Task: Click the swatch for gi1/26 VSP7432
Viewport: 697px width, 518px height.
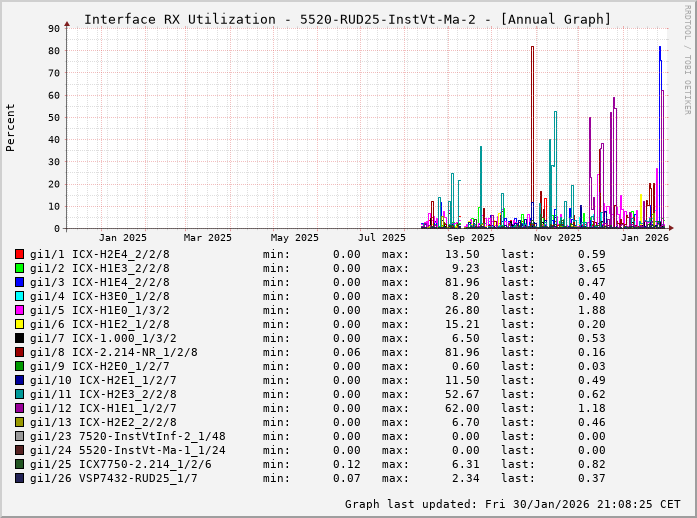Action: (20, 478)
